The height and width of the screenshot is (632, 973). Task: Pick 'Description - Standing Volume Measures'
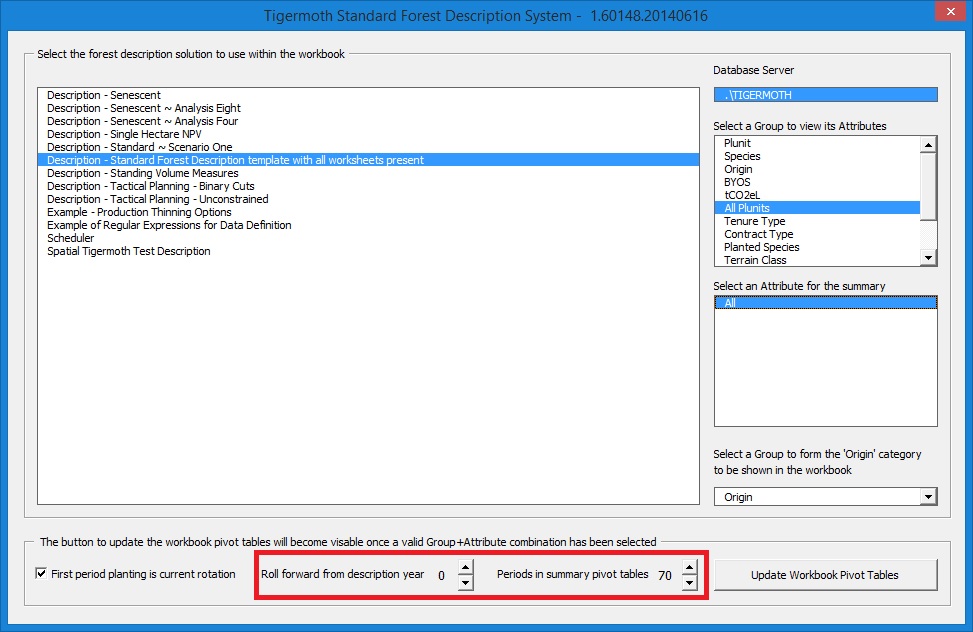[368, 173]
